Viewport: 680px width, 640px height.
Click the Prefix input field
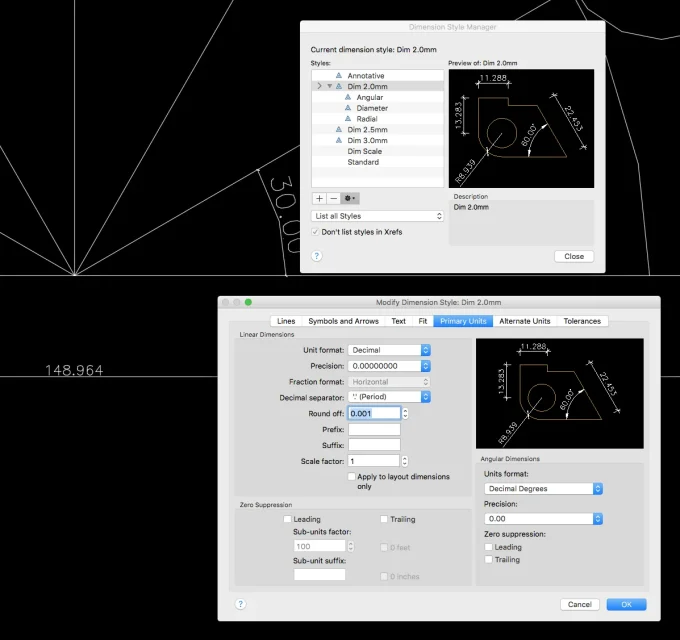coord(374,429)
